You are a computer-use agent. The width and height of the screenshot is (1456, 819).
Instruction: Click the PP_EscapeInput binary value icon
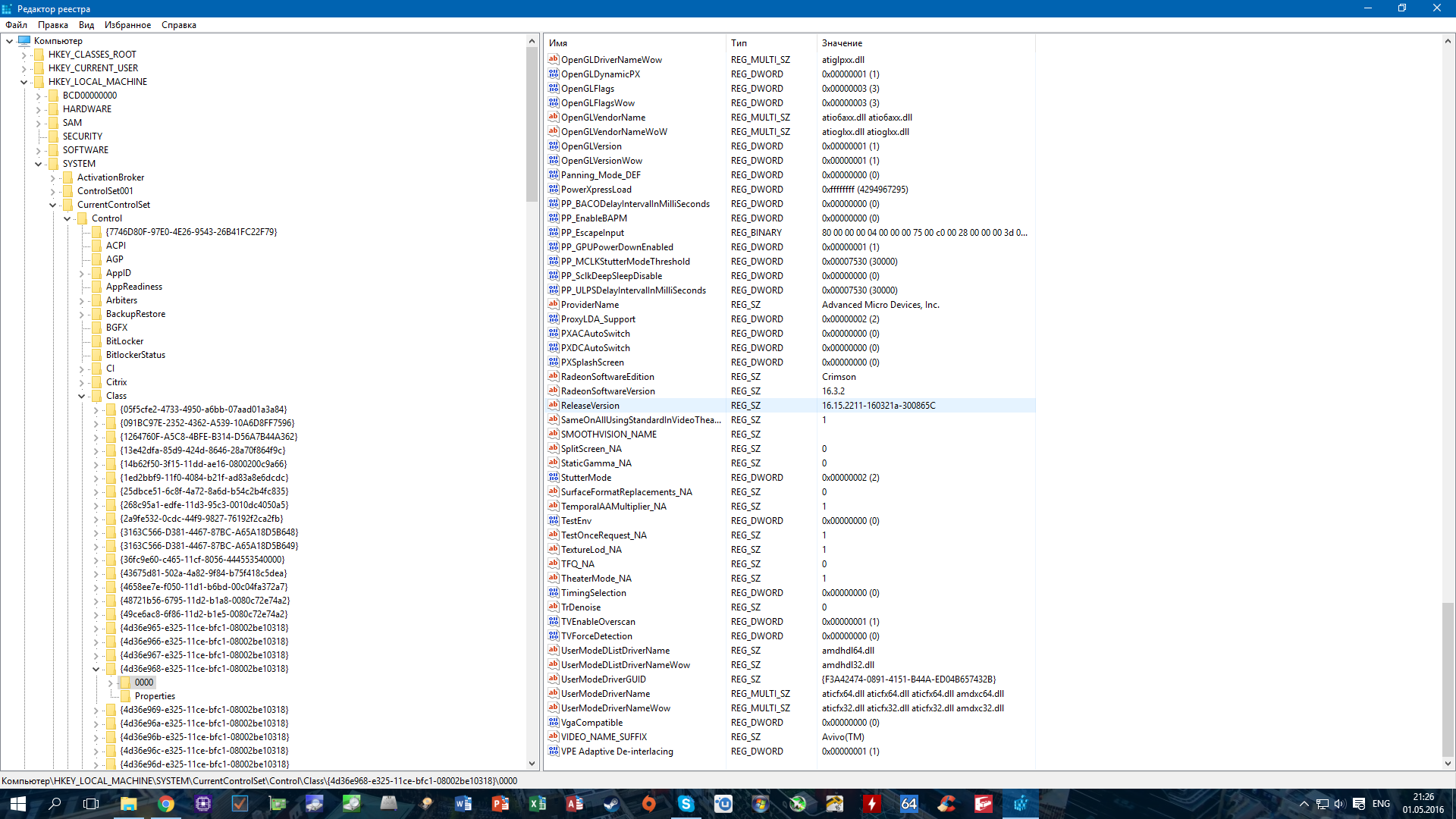click(553, 232)
